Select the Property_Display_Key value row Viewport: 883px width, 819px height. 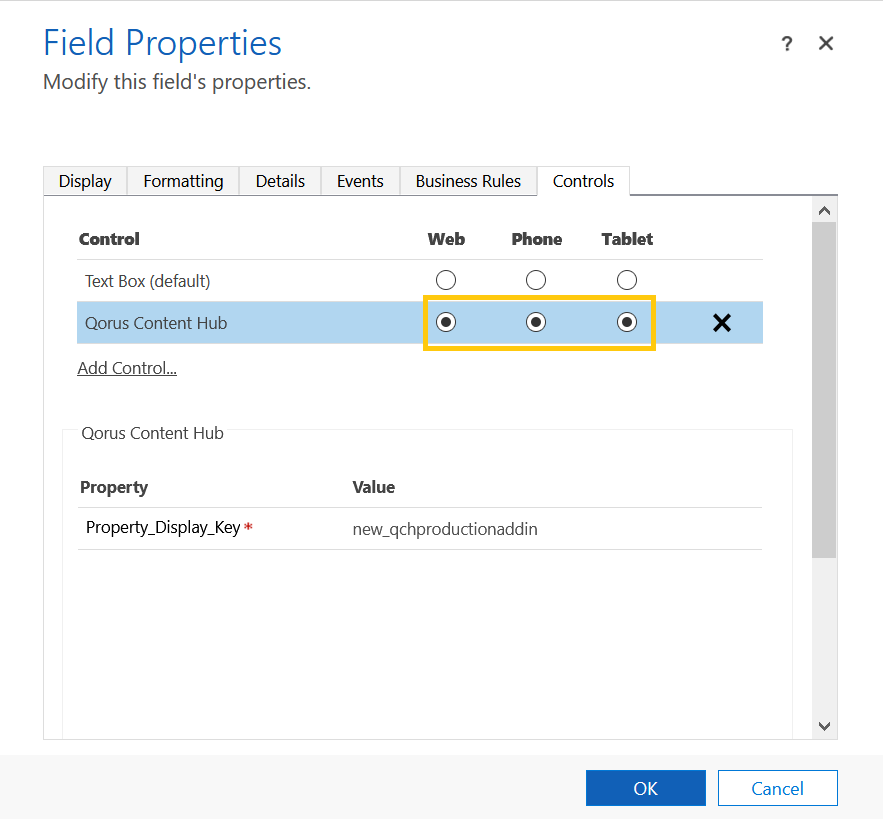tap(445, 529)
